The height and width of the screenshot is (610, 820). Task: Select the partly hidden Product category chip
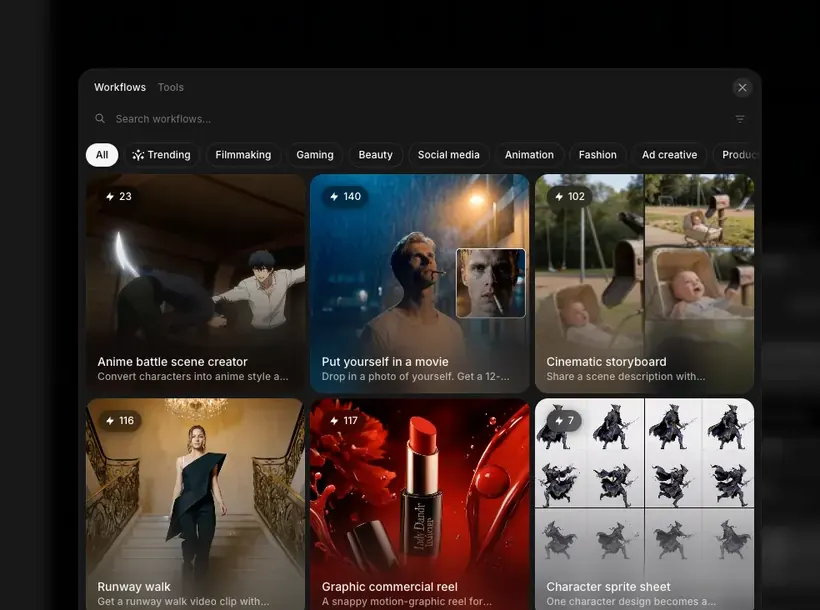tap(737, 155)
